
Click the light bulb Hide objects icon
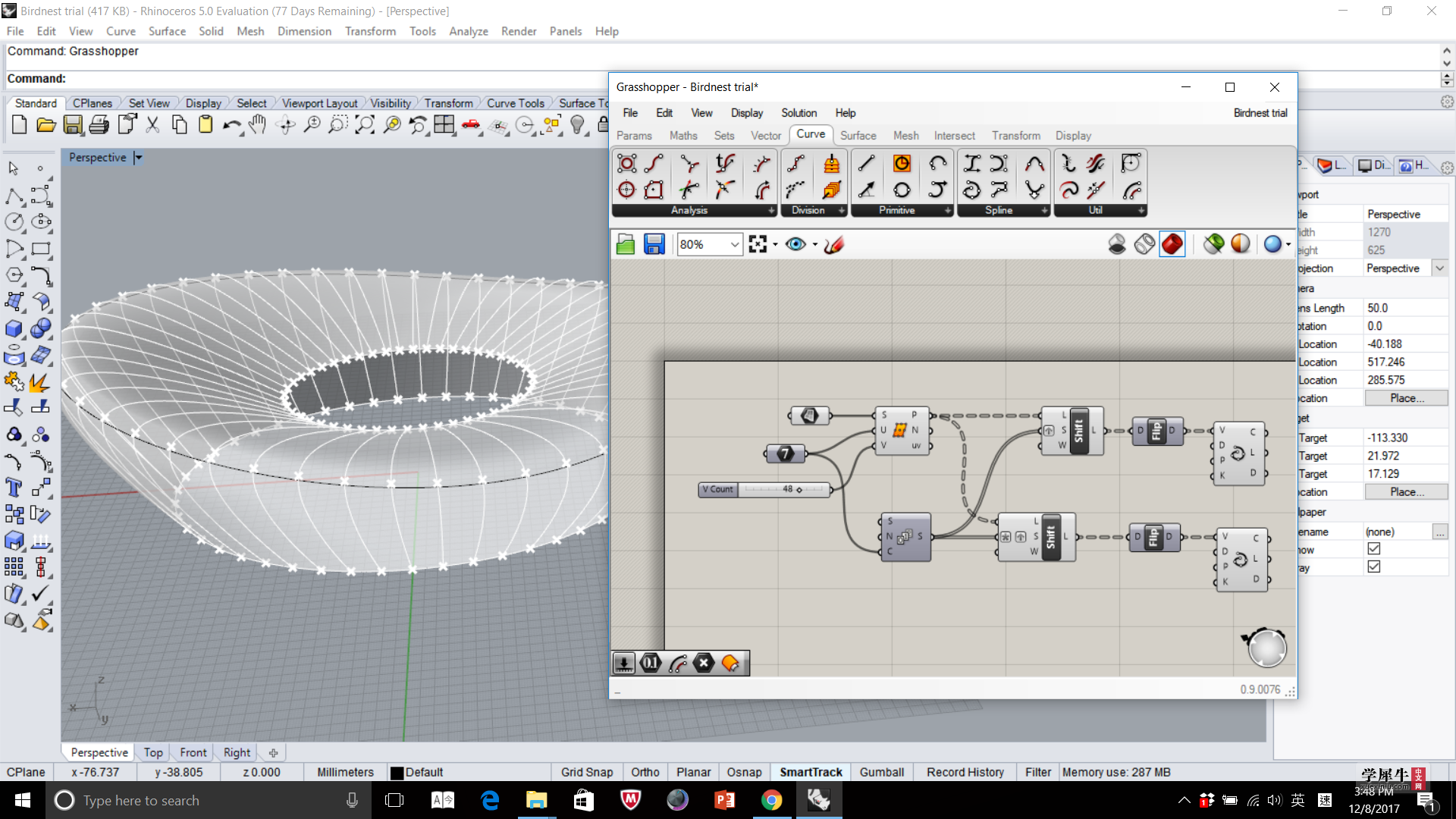tap(578, 125)
